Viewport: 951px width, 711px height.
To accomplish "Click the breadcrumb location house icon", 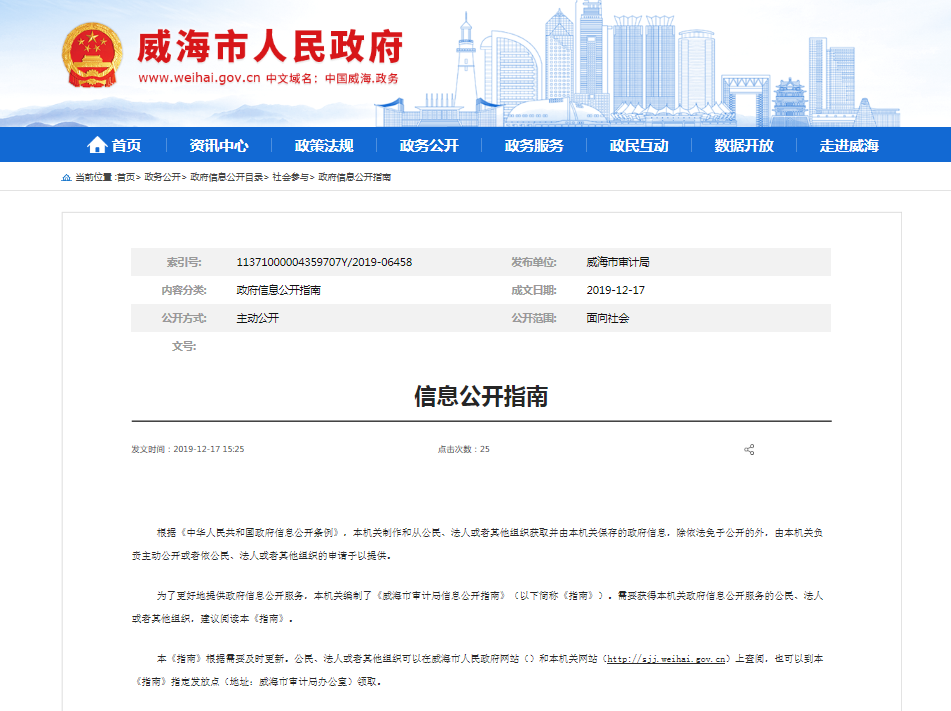I will [x=67, y=177].
